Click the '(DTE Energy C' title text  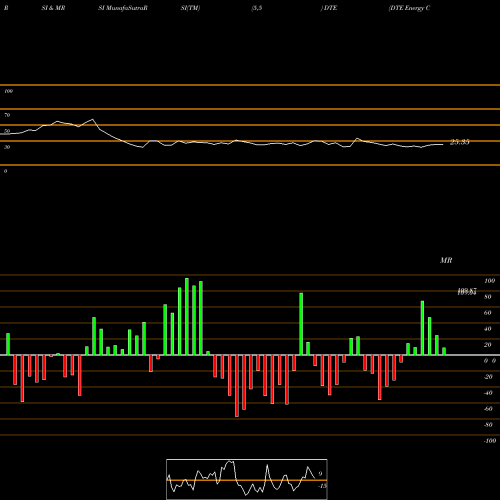(x=409, y=8)
